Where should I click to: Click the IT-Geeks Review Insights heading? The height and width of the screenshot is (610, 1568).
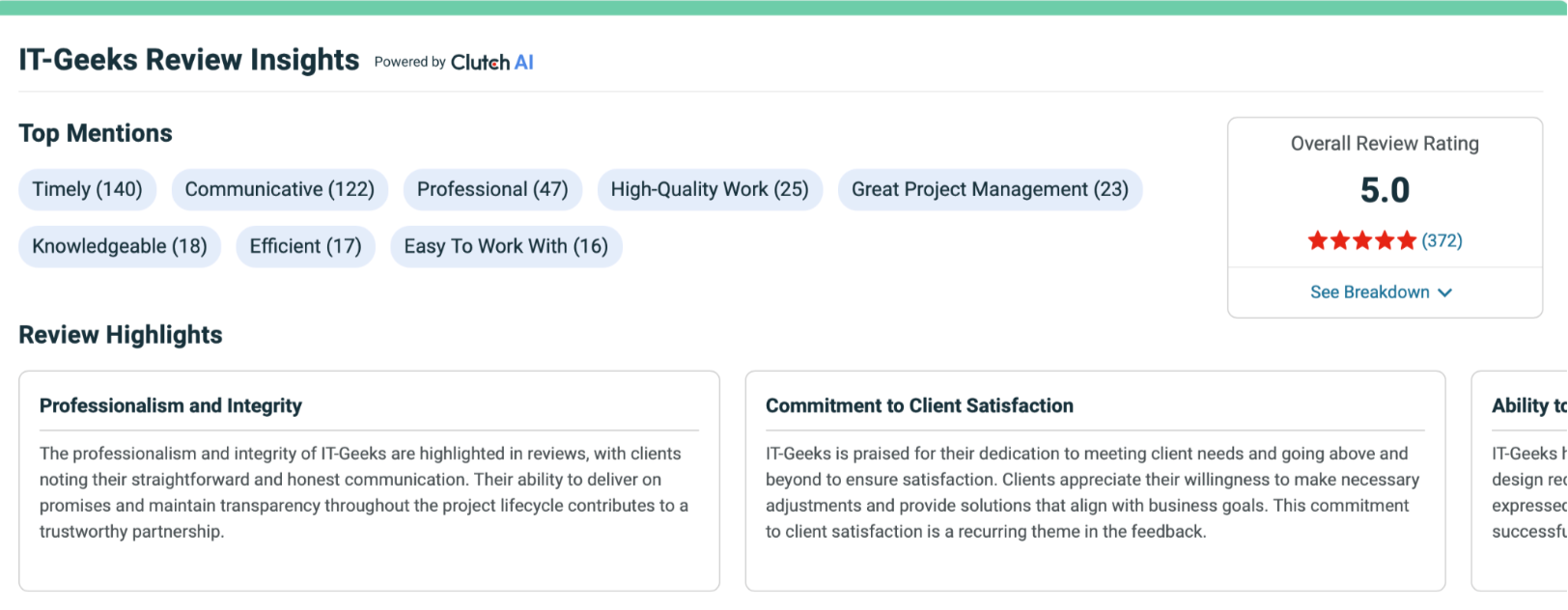click(x=189, y=60)
